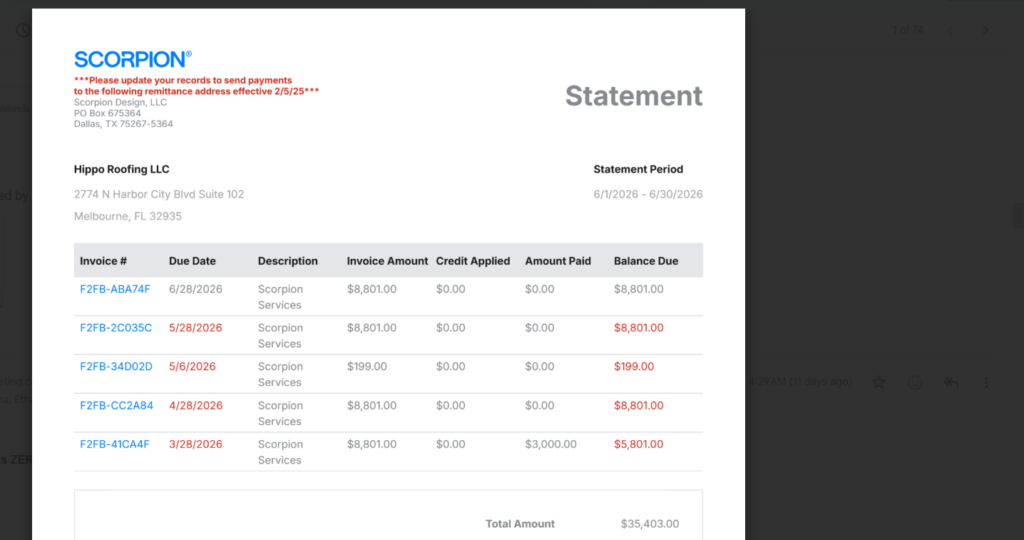Click invoice amount in the F2FB-41CA4F row
Screen dimensions: 1024x540
point(371,444)
